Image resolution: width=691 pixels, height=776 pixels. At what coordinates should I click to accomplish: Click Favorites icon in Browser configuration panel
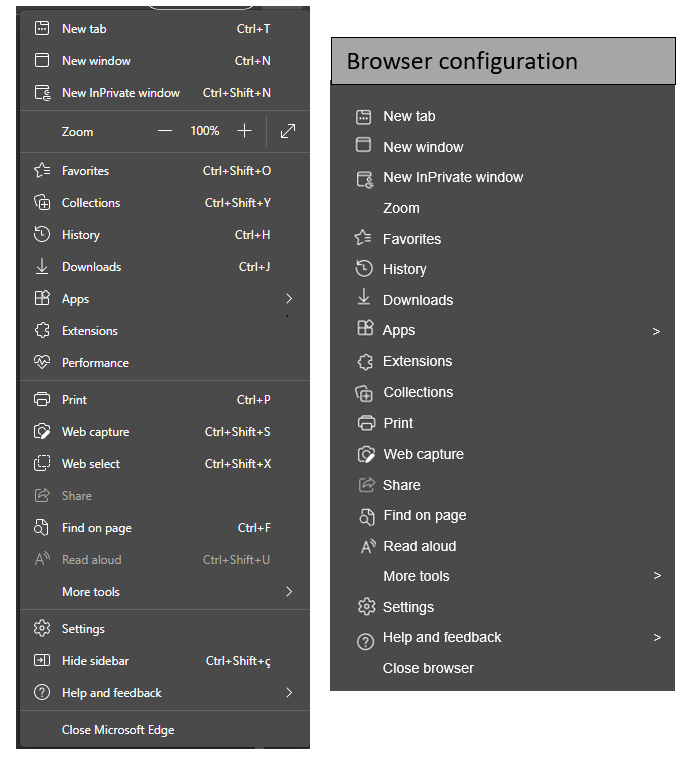coord(363,238)
